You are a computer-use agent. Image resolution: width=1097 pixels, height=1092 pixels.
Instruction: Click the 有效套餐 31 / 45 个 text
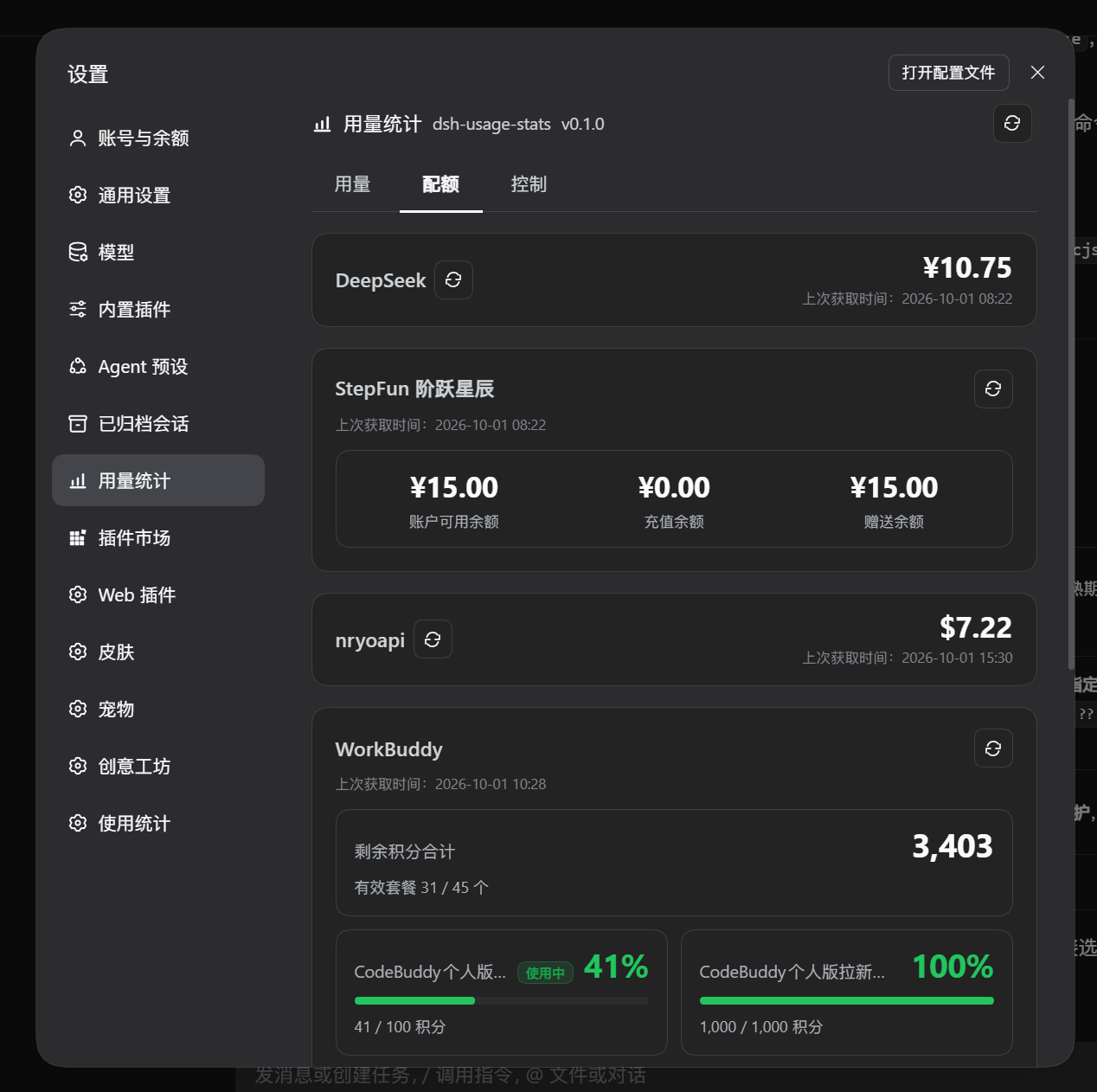[x=421, y=887]
